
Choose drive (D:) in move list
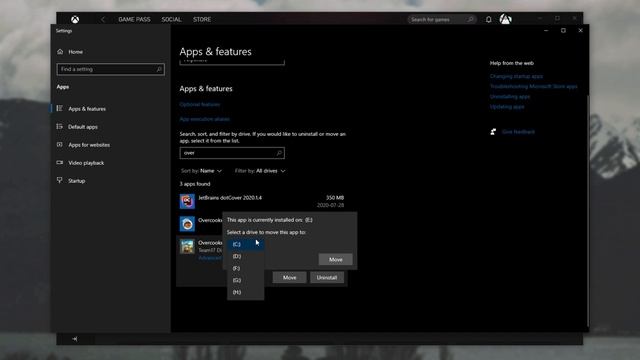pos(245,256)
